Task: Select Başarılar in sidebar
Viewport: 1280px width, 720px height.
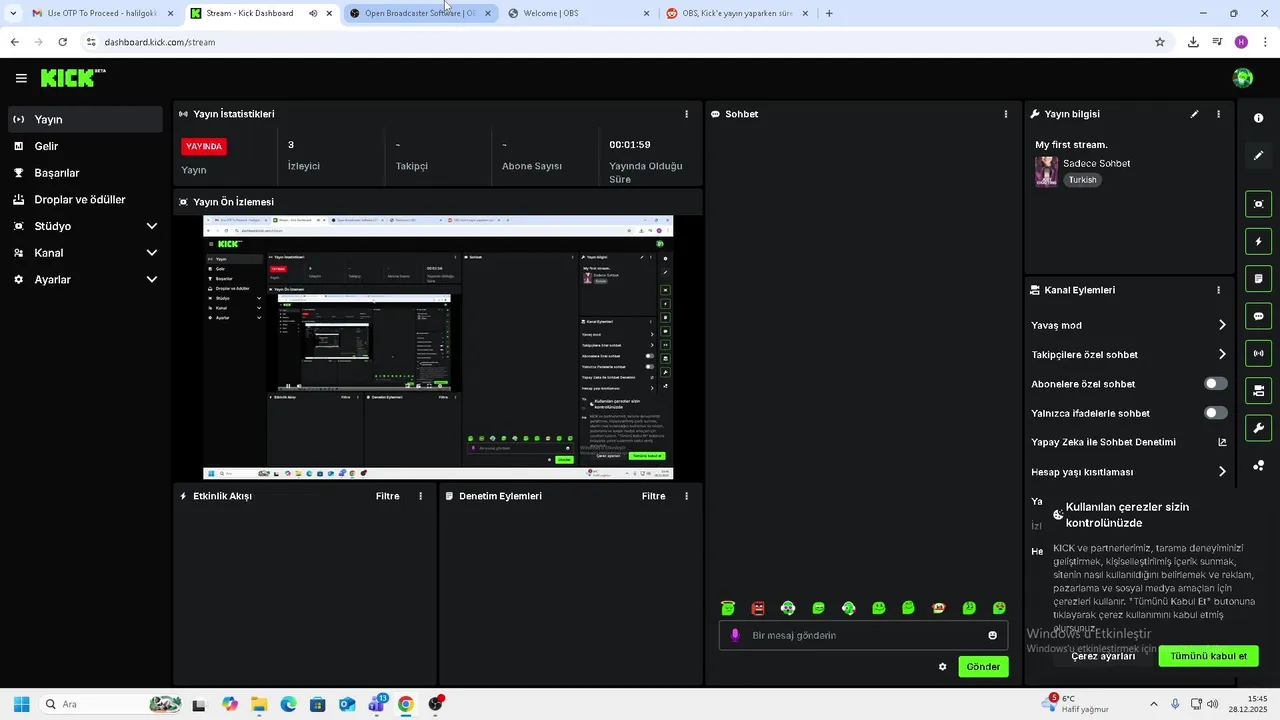Action: [x=85, y=173]
